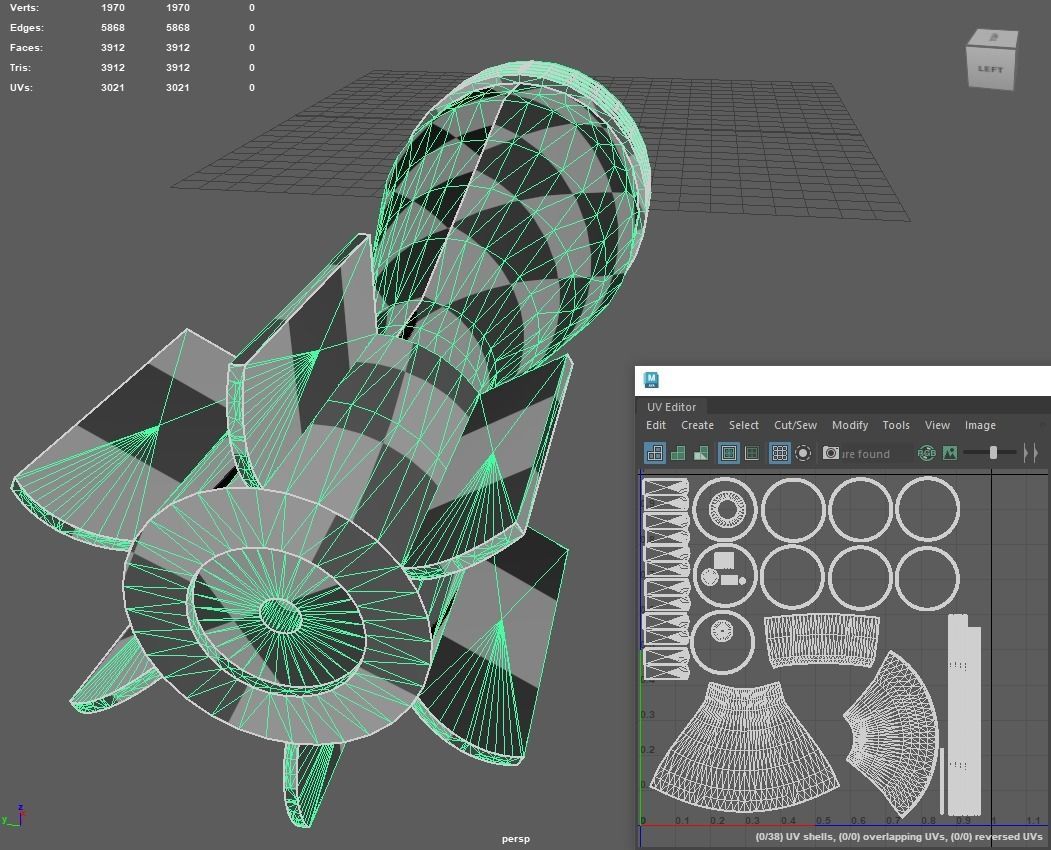The height and width of the screenshot is (850, 1051).
Task: Open the Tools menu in UV Editor
Action: (895, 425)
